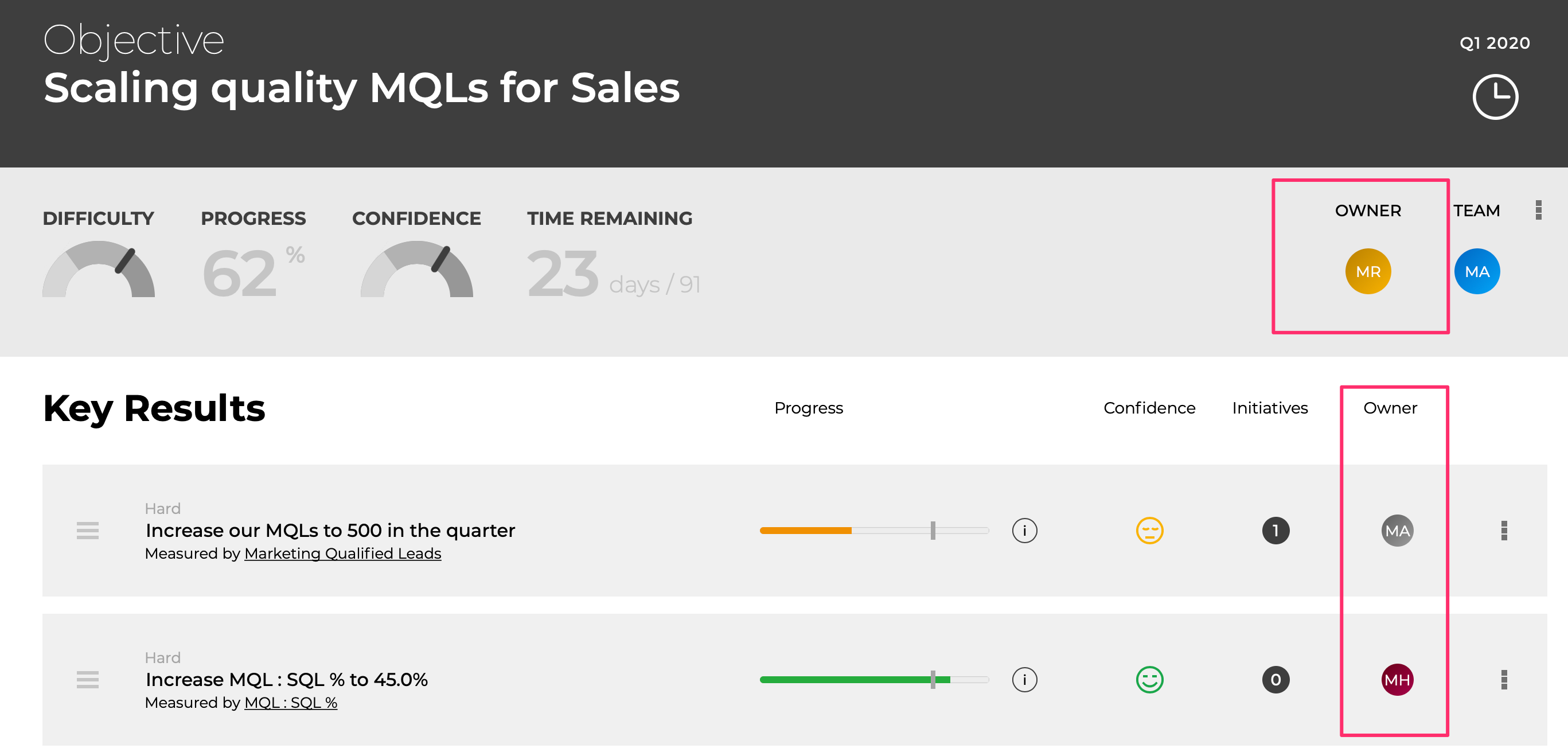Open the initiatives badge showing 1
Image resolution: width=1568 pixels, height=756 pixels.
click(x=1276, y=531)
